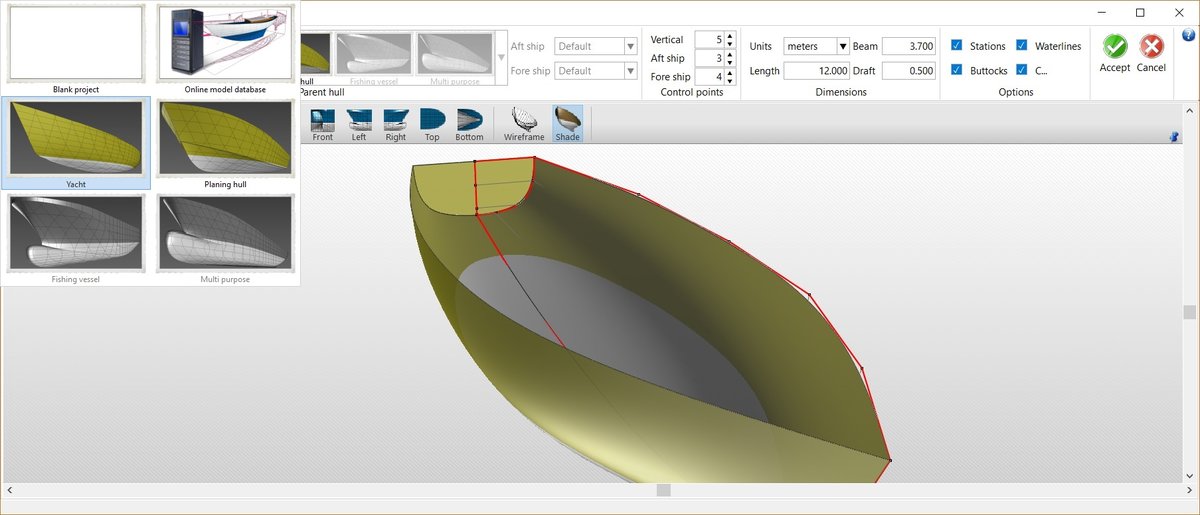The width and height of the screenshot is (1200, 515).
Task: Show the Bottom view
Action: click(x=469, y=124)
